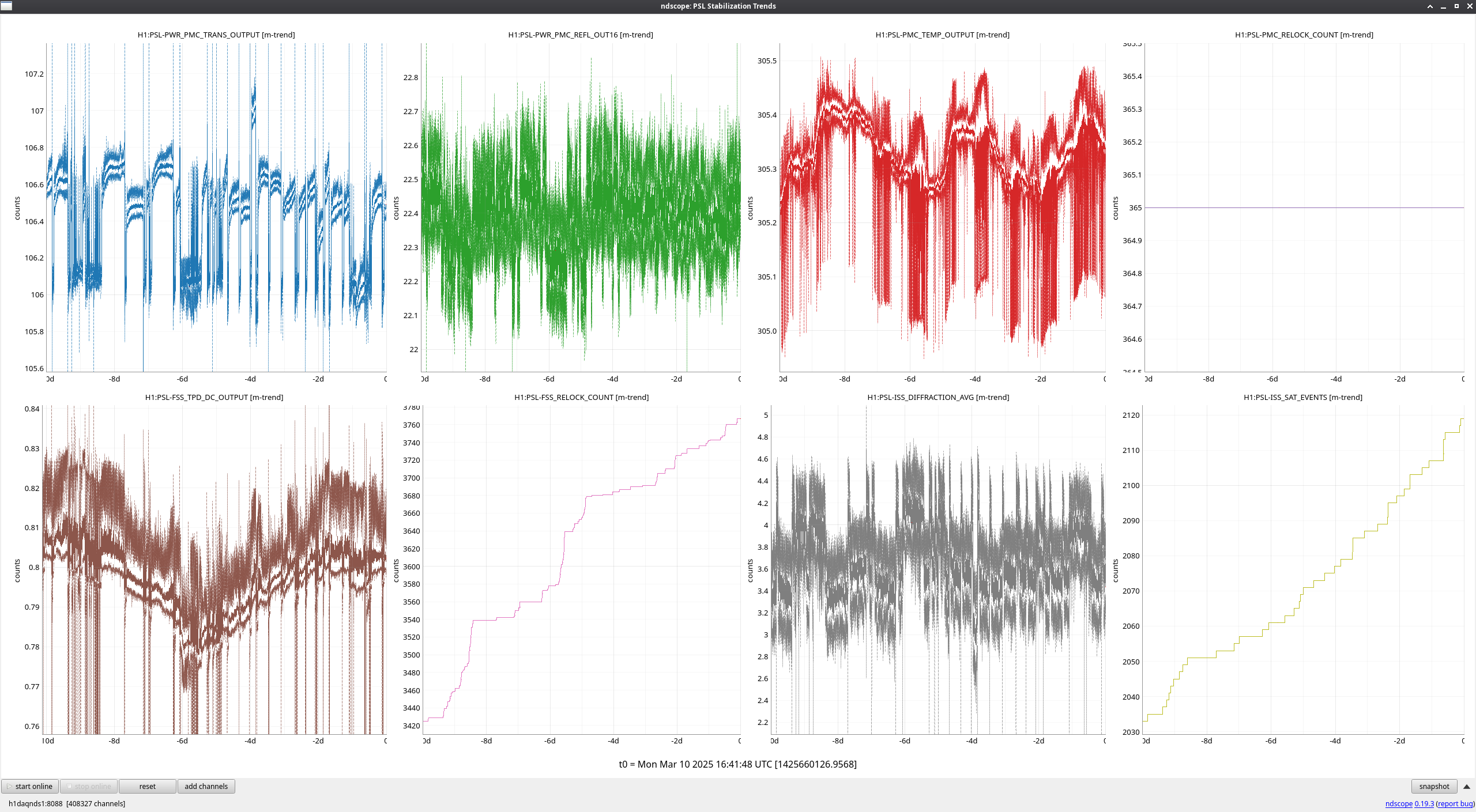This screenshot has width=1476, height=812.
Task: Click the 4.8 y-axis tick of ISS_DIFFRACTION plot
Action: [x=762, y=437]
